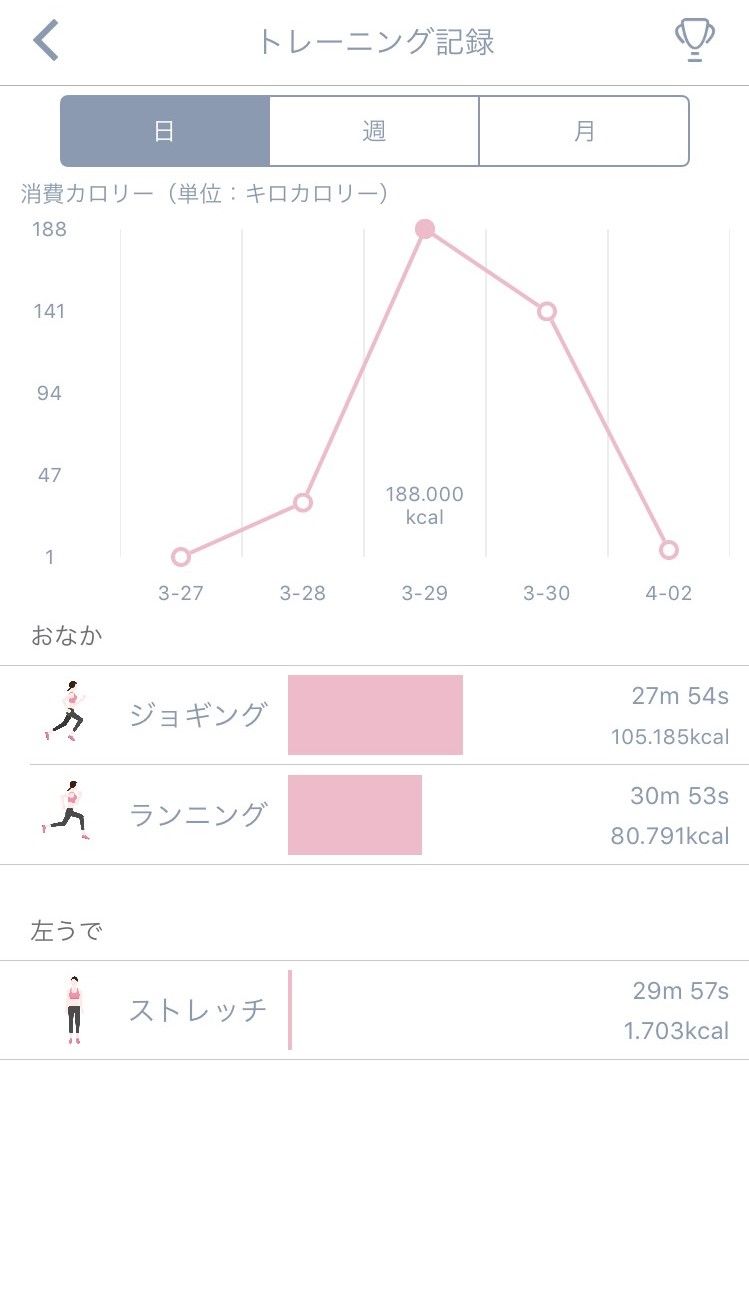Select the 日 (day) tab
749x1291 pixels.
pos(165,131)
